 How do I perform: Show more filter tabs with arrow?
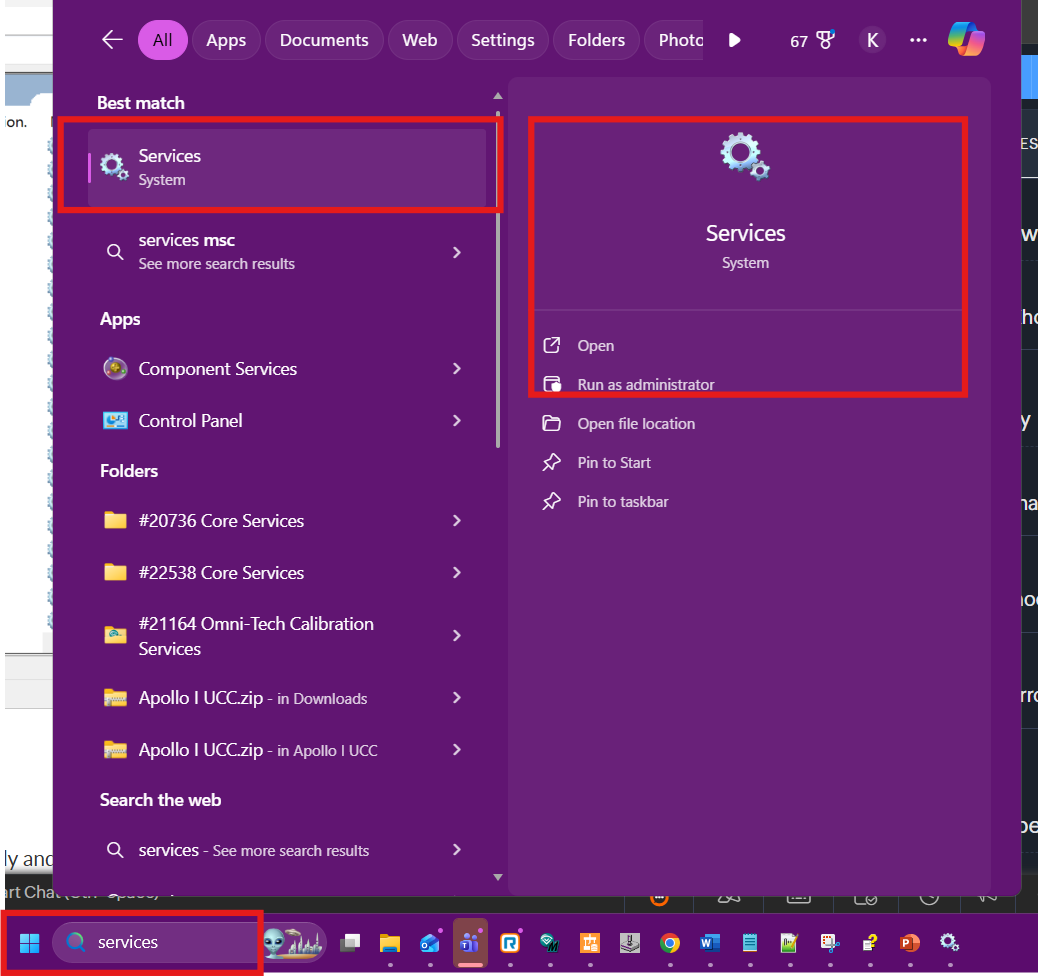pos(735,40)
